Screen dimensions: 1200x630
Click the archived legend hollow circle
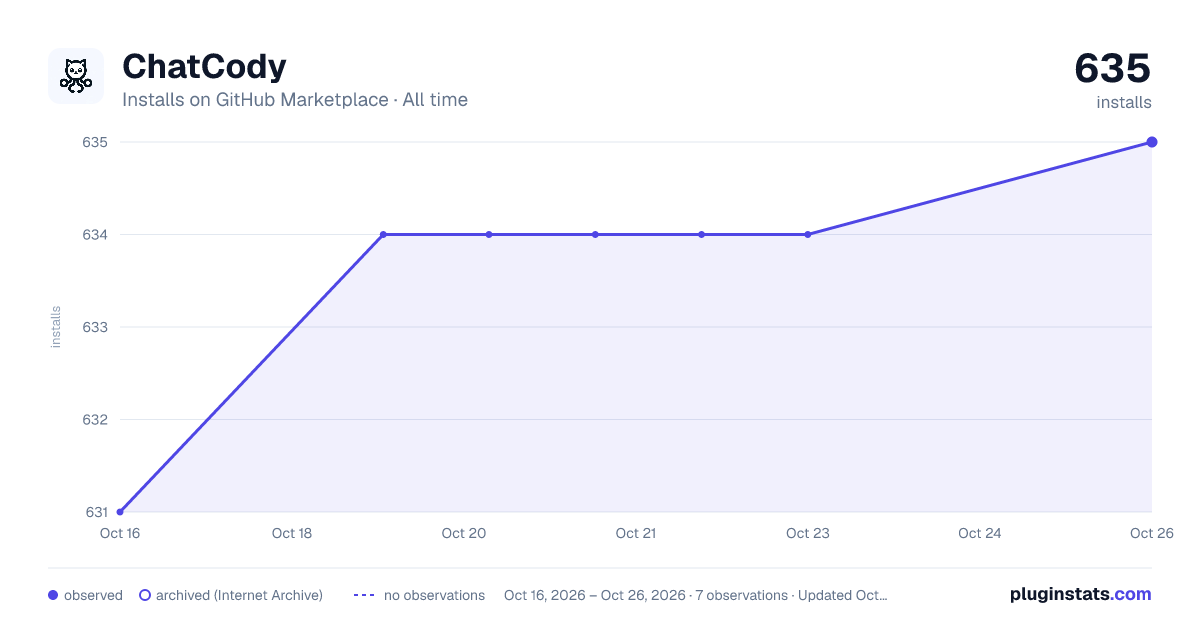click(145, 595)
